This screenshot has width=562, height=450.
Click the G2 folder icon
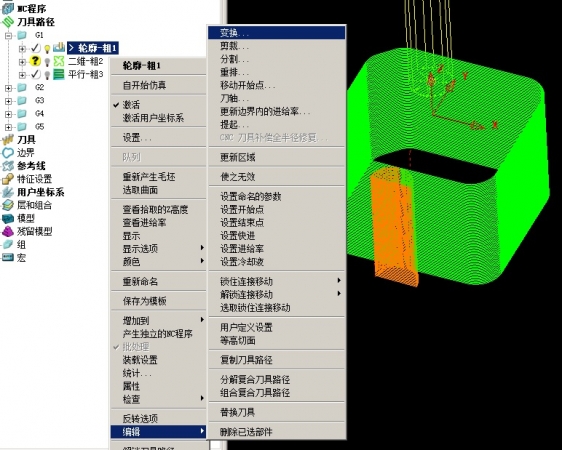tap(22, 87)
